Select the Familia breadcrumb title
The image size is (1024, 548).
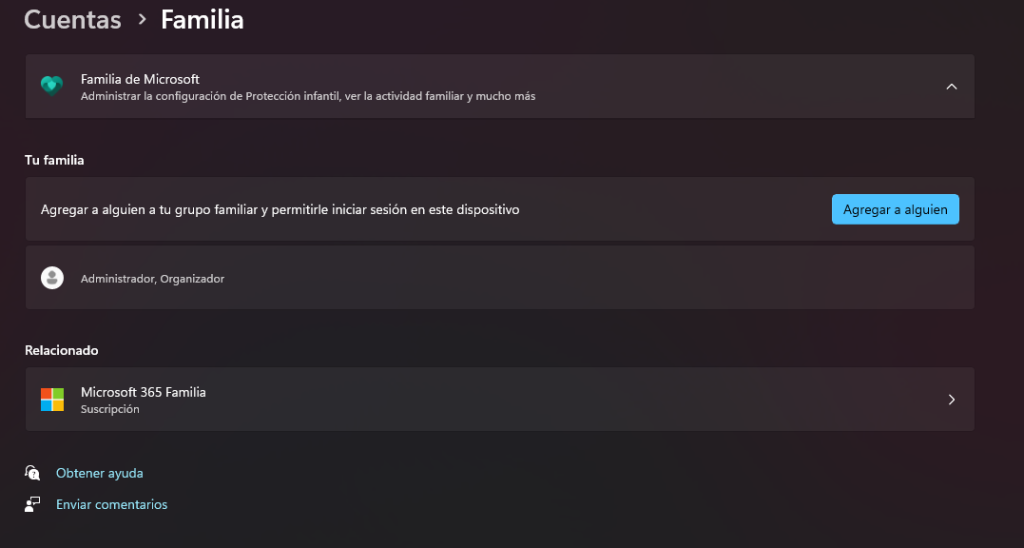(202, 19)
